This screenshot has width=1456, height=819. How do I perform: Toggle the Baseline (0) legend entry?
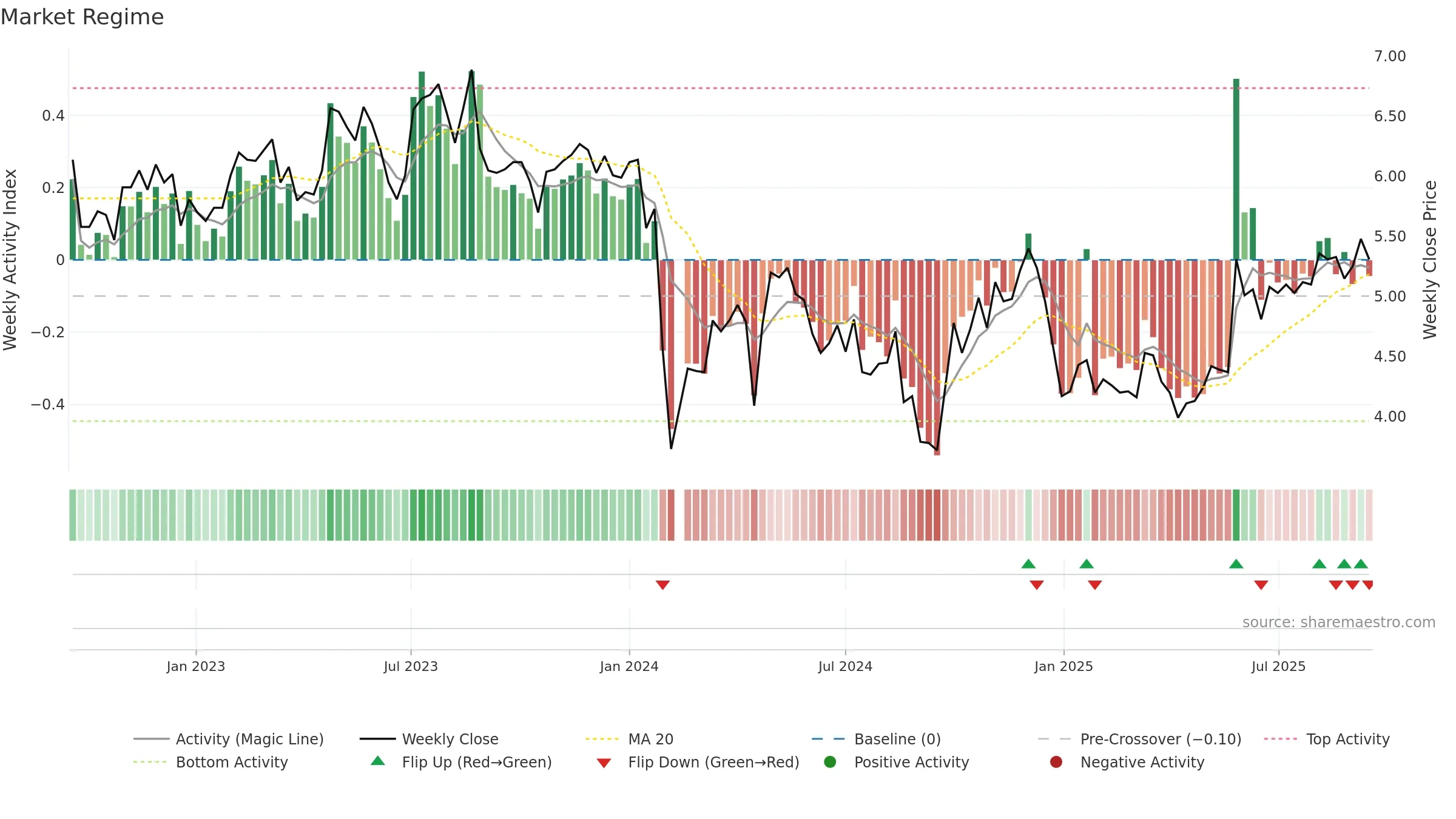click(x=876, y=739)
